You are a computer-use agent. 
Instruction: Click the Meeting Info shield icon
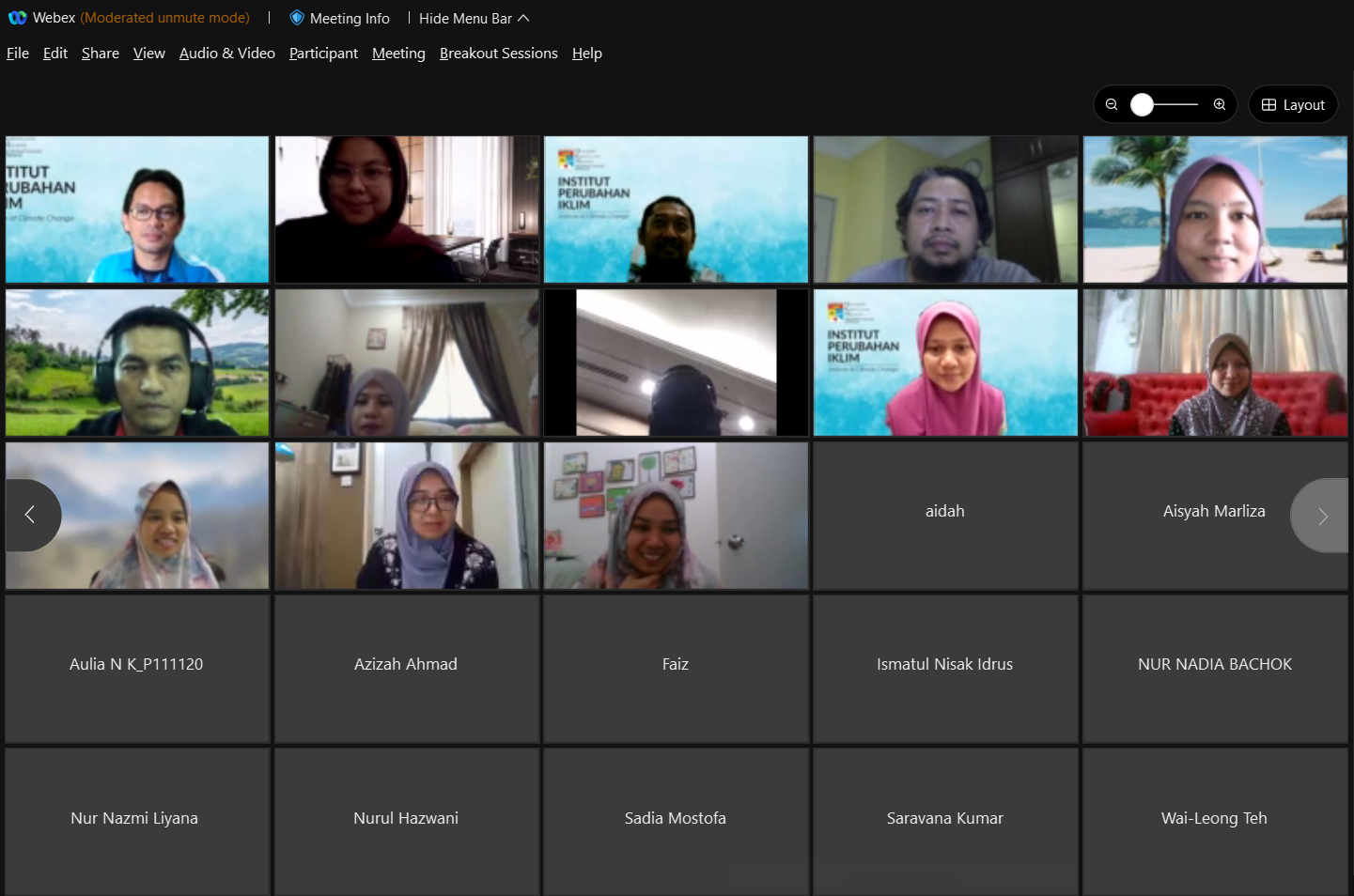297,18
